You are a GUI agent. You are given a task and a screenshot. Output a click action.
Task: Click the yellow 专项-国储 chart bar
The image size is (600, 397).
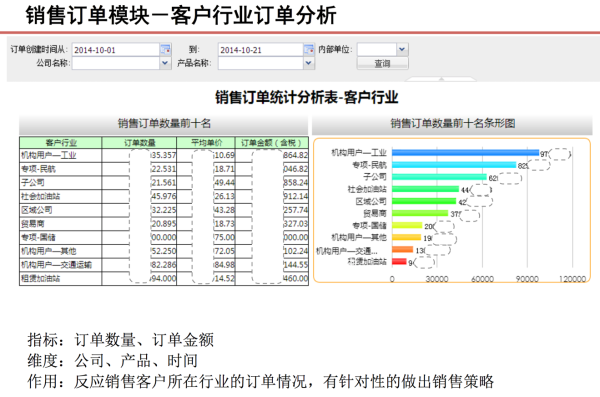point(407,225)
